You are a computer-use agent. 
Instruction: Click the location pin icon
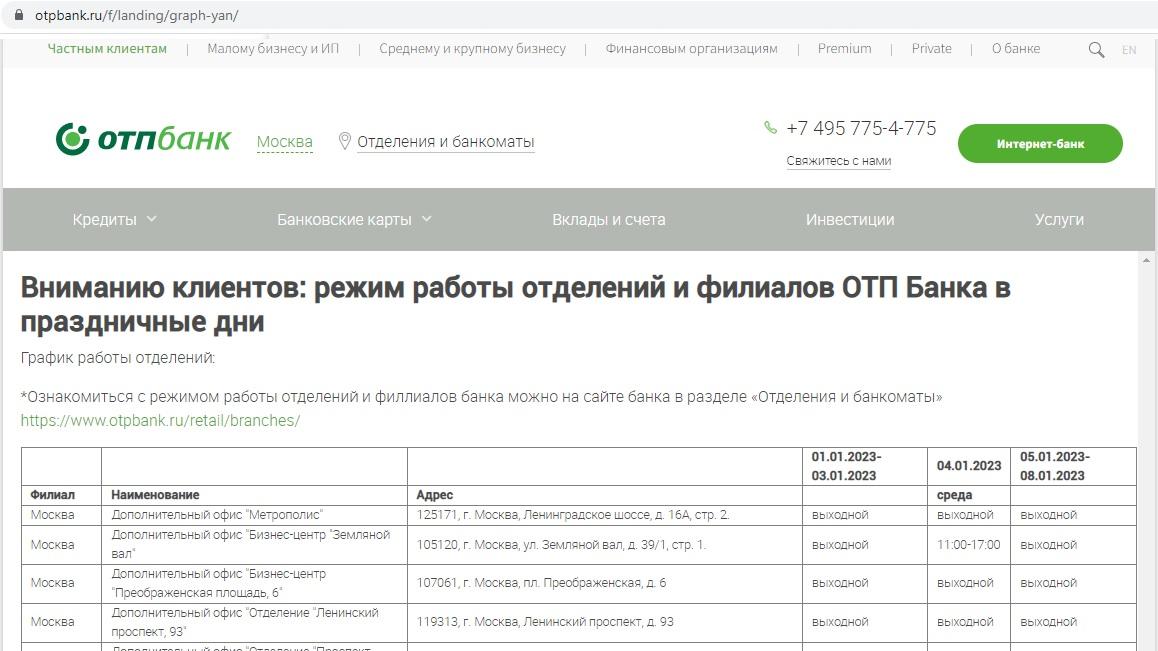(344, 140)
